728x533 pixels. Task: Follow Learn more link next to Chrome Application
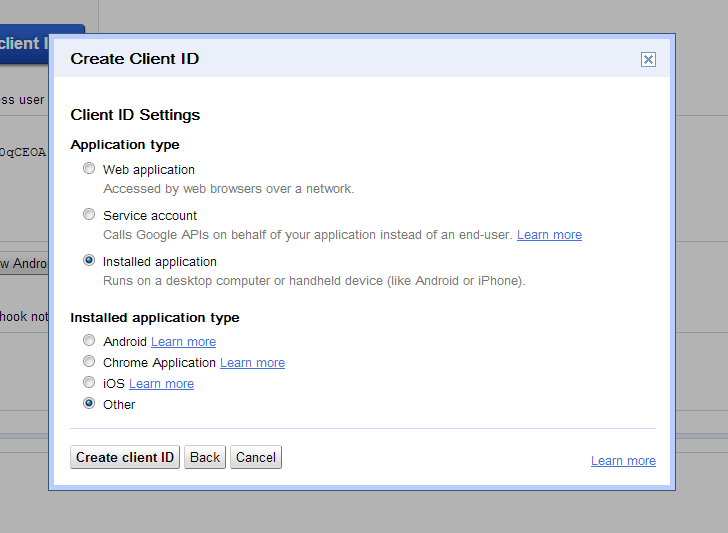(252, 363)
